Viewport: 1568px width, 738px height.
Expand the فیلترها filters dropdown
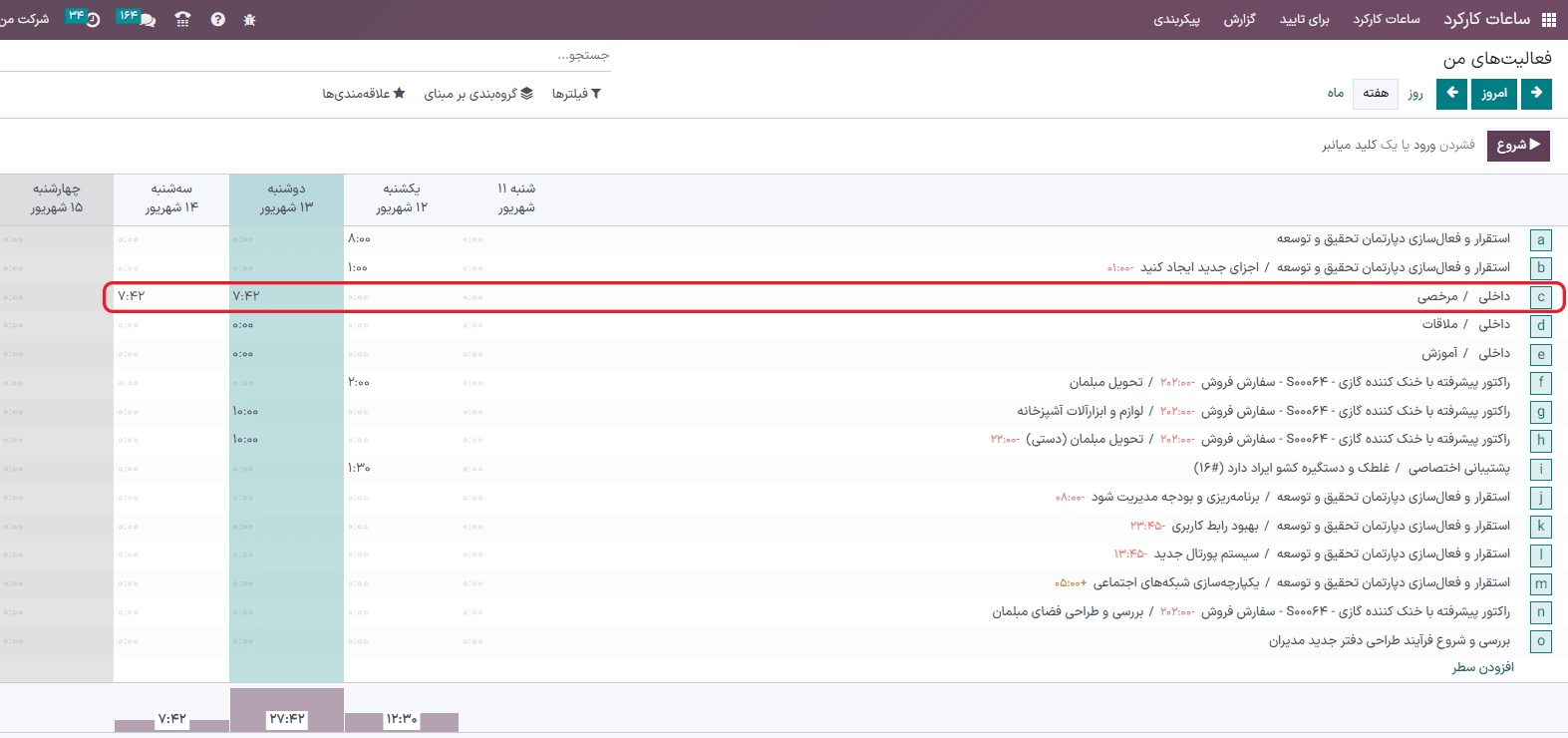(576, 94)
